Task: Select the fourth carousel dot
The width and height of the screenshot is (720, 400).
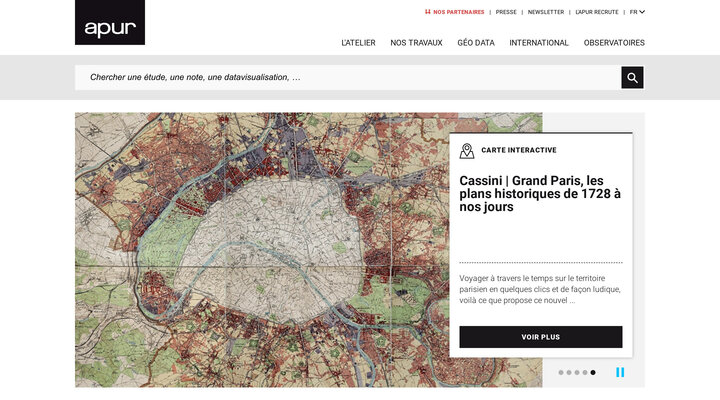Action: (x=585, y=372)
